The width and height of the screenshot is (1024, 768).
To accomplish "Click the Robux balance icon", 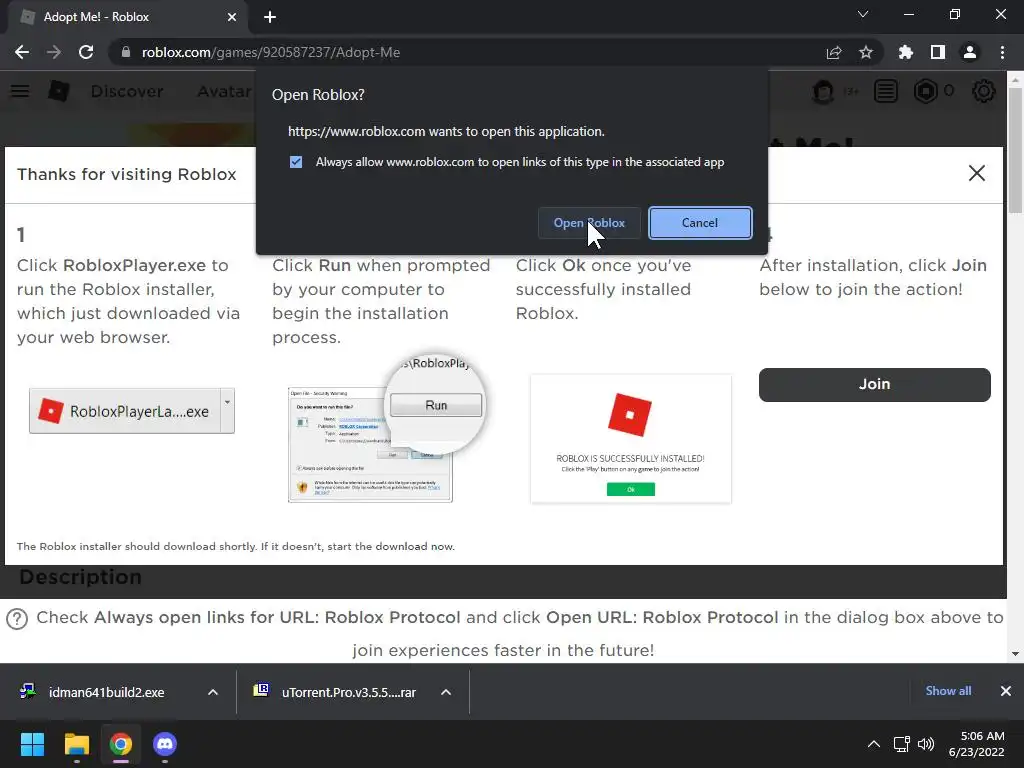I will pos(925,91).
